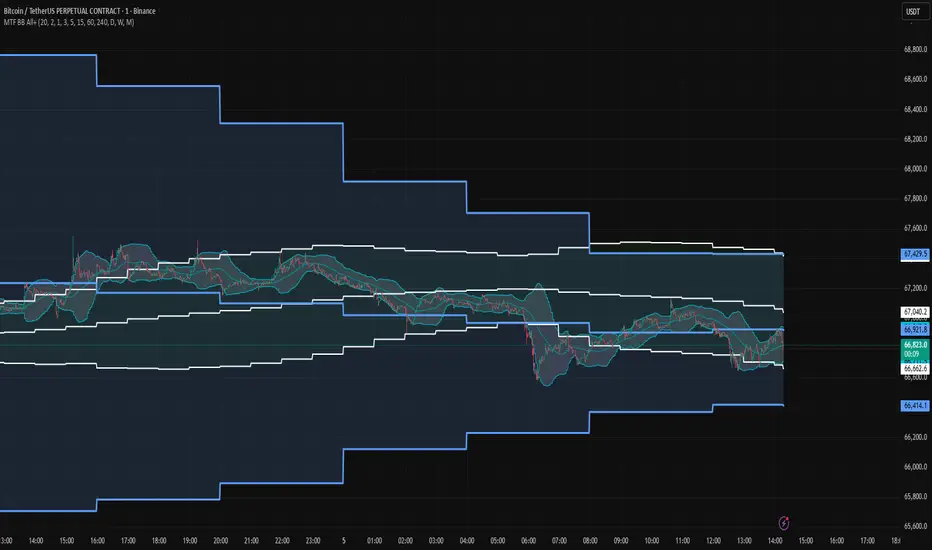Image resolution: width=932 pixels, height=550 pixels.
Task: Click the 67,200.0 price scale value
Action: click(915, 288)
